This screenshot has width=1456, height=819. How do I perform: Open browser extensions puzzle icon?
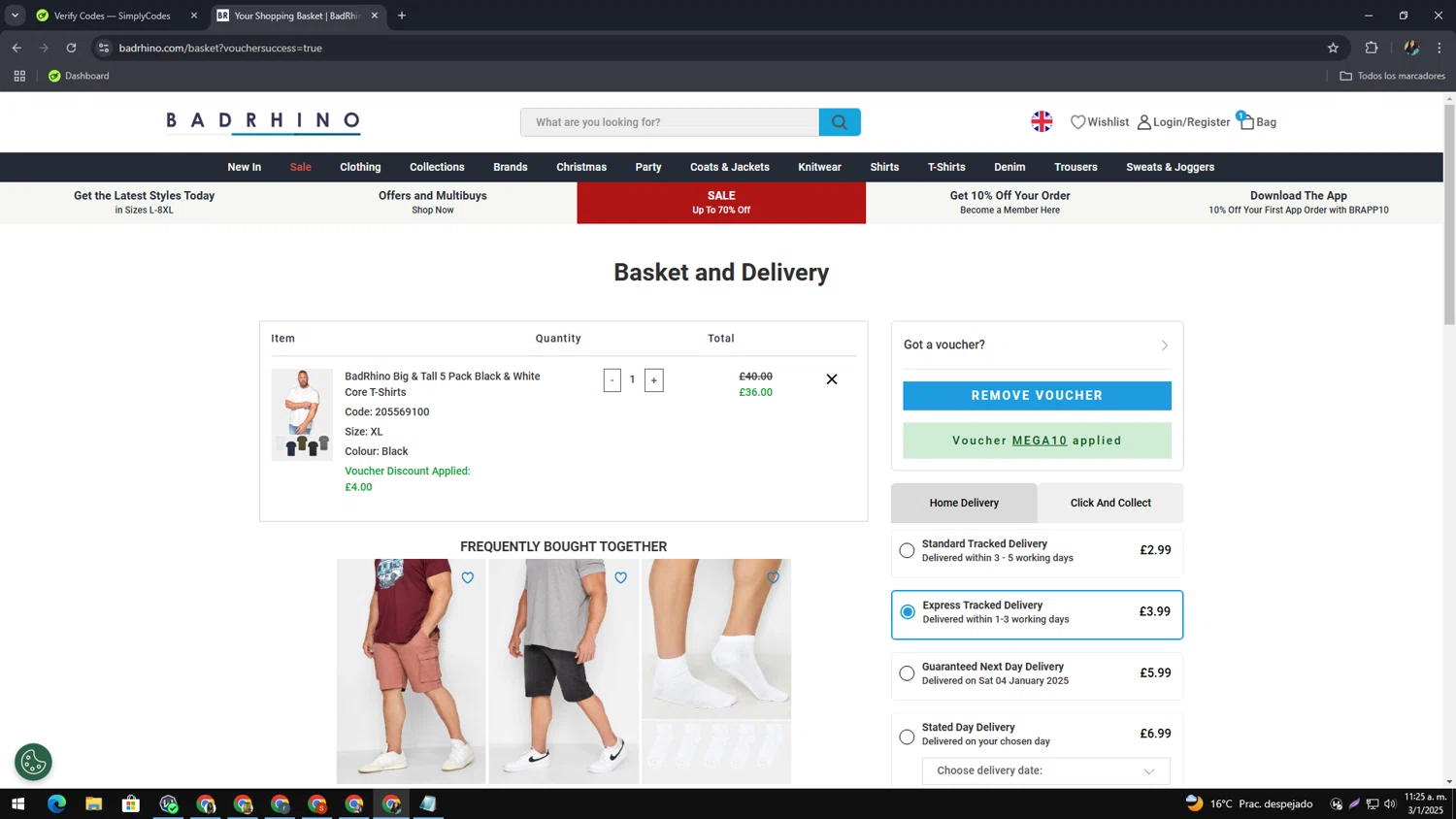pyautogui.click(x=1372, y=48)
